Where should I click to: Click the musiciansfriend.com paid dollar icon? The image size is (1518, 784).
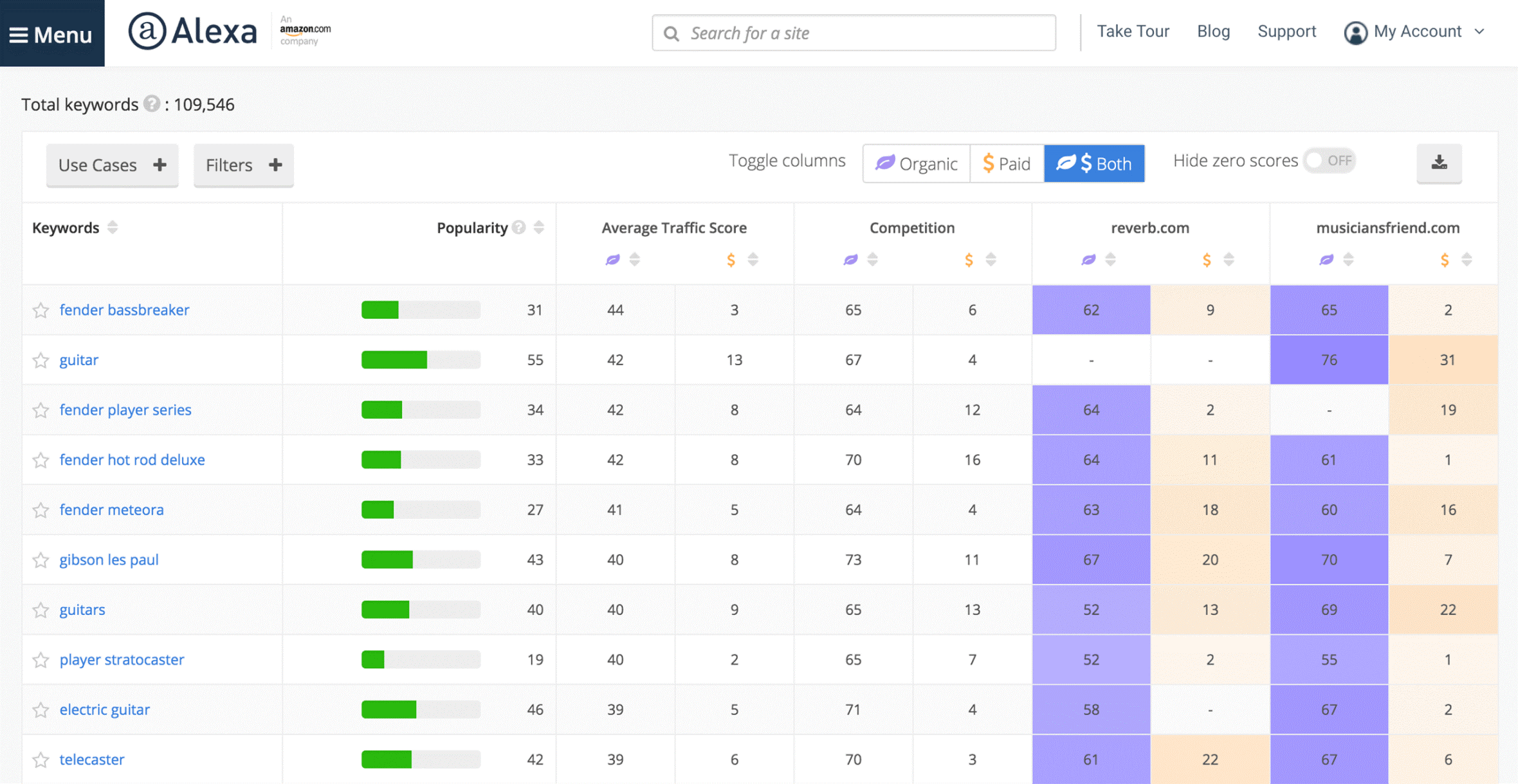[1445, 260]
